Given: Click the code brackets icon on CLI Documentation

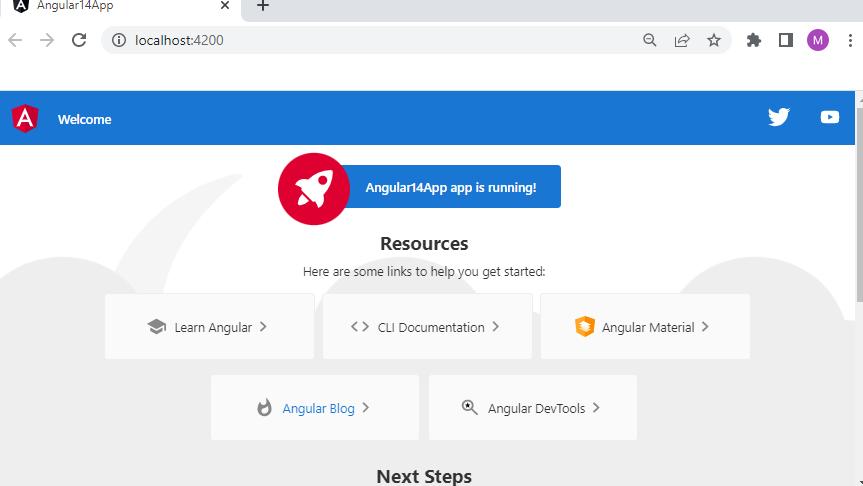Looking at the screenshot, I should coord(360,327).
